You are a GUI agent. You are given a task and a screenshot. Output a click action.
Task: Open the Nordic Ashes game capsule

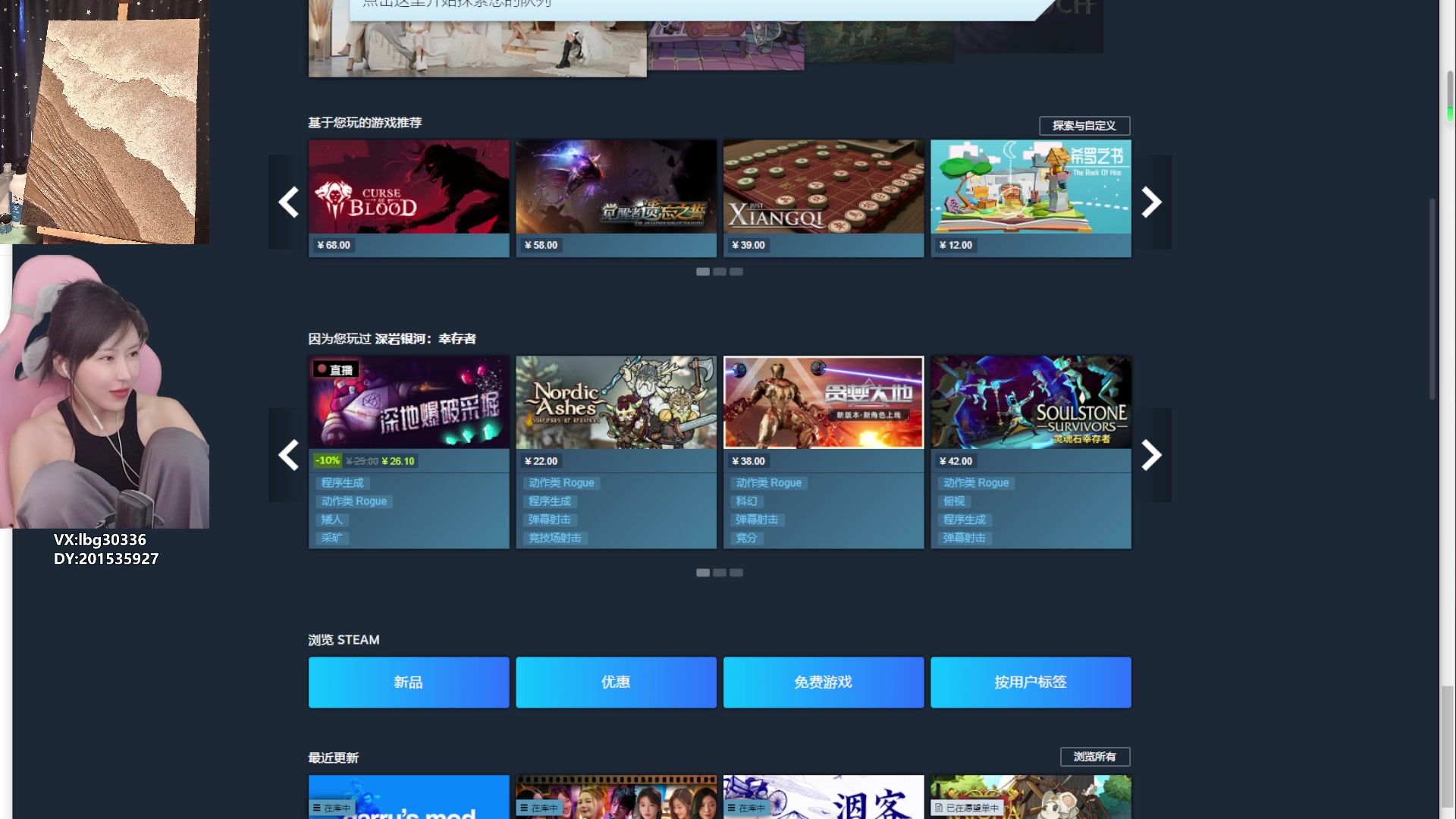[616, 403]
